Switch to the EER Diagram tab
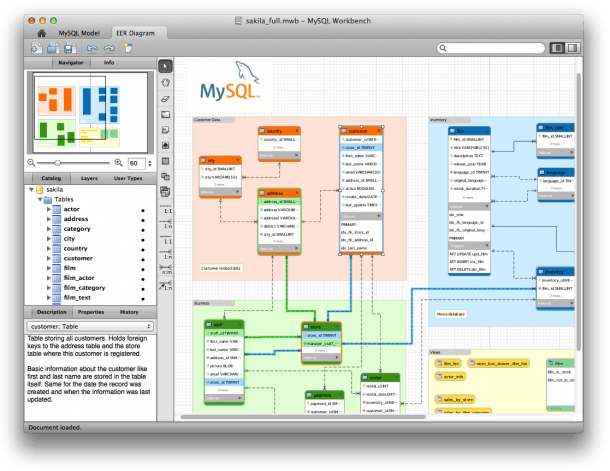 (x=136, y=33)
